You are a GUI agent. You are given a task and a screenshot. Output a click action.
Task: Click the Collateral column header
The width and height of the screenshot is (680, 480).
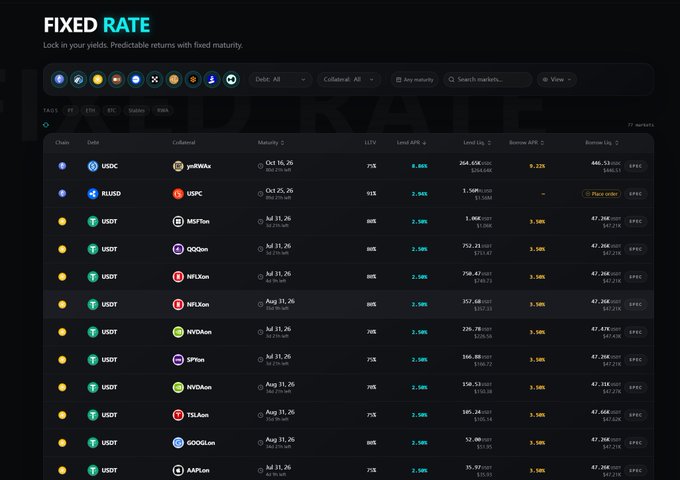(184, 143)
